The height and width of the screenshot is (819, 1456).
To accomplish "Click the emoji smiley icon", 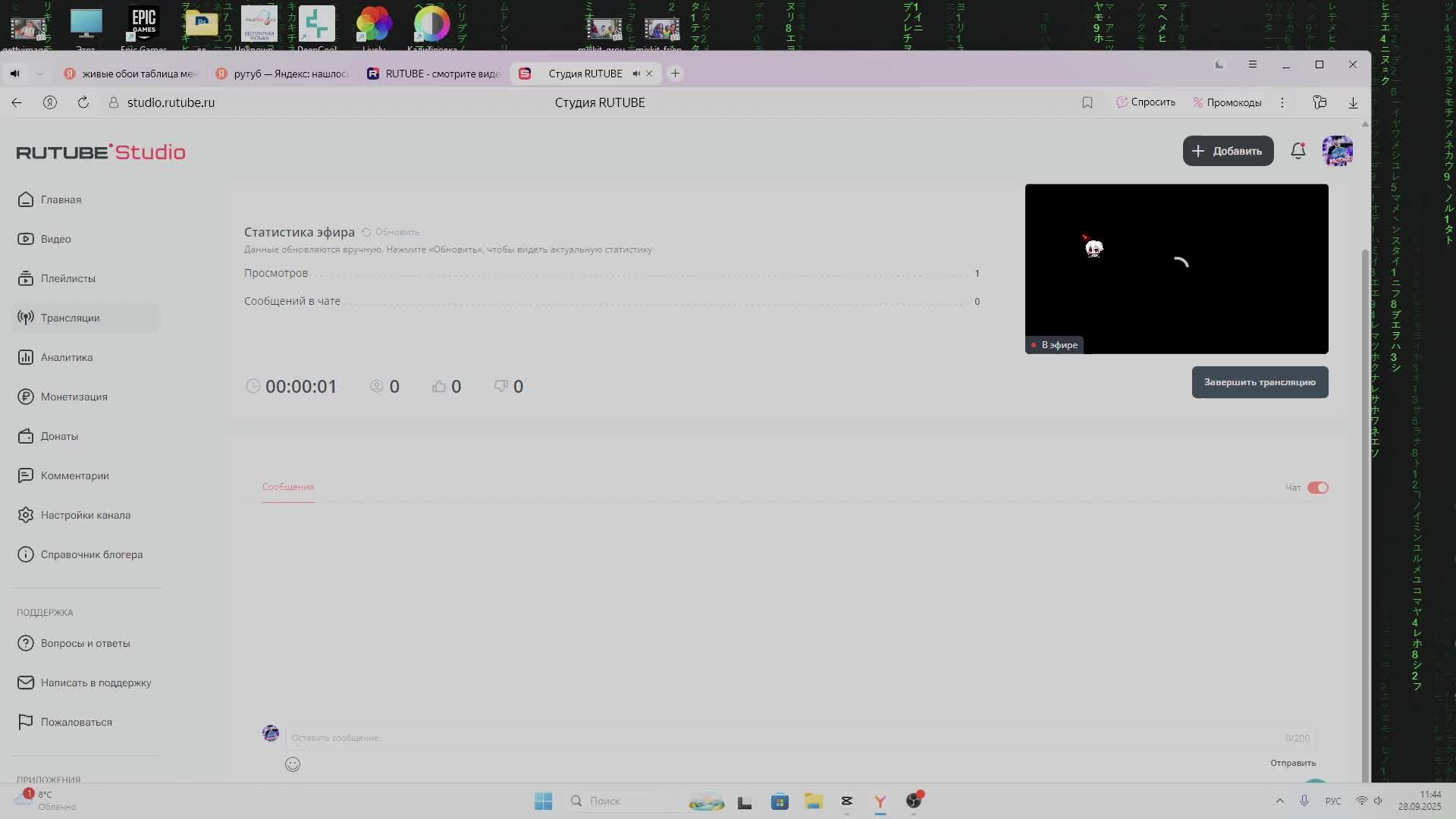I will (x=293, y=764).
